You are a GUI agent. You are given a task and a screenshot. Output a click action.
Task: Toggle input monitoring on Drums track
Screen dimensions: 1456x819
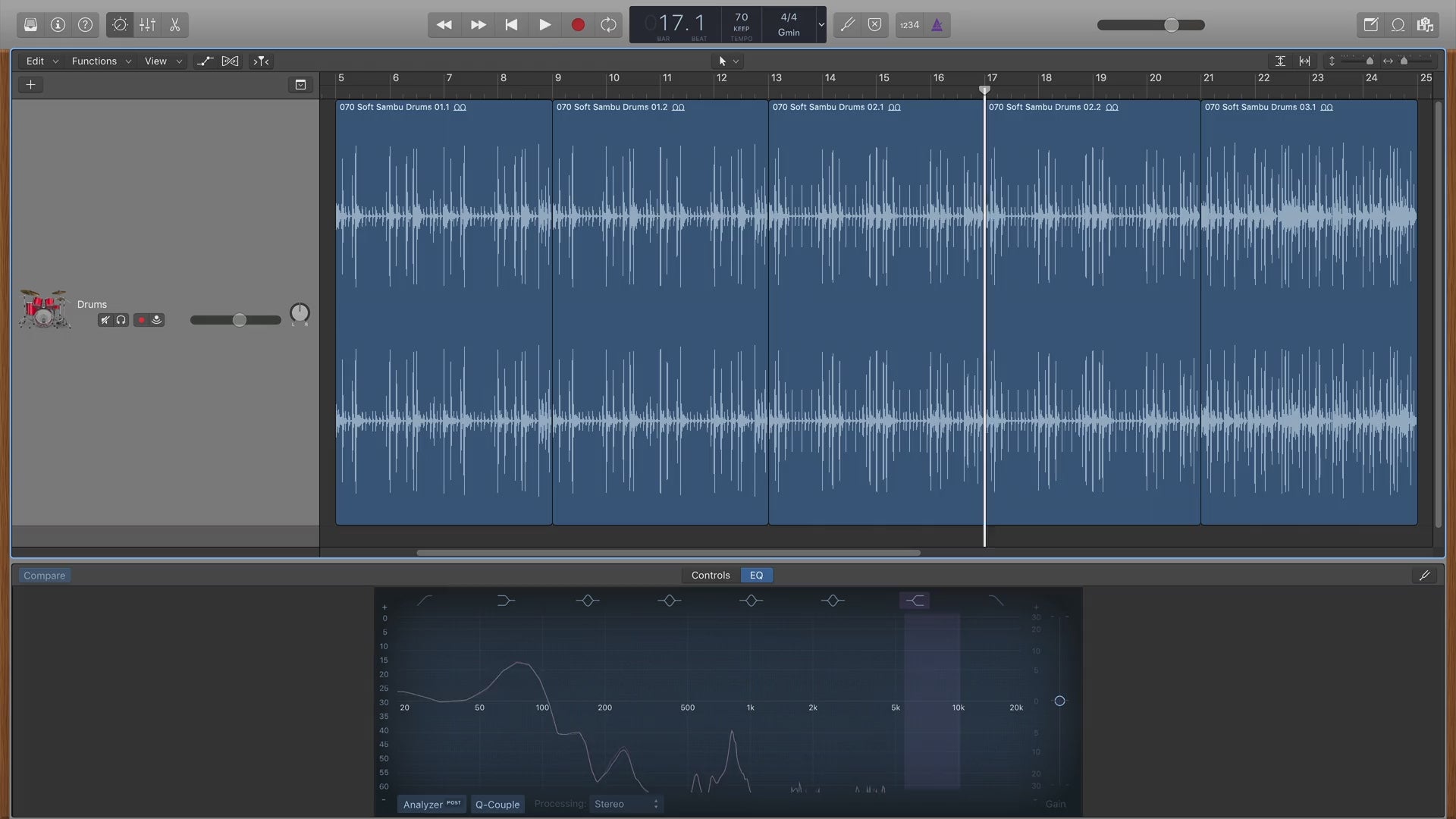point(157,320)
